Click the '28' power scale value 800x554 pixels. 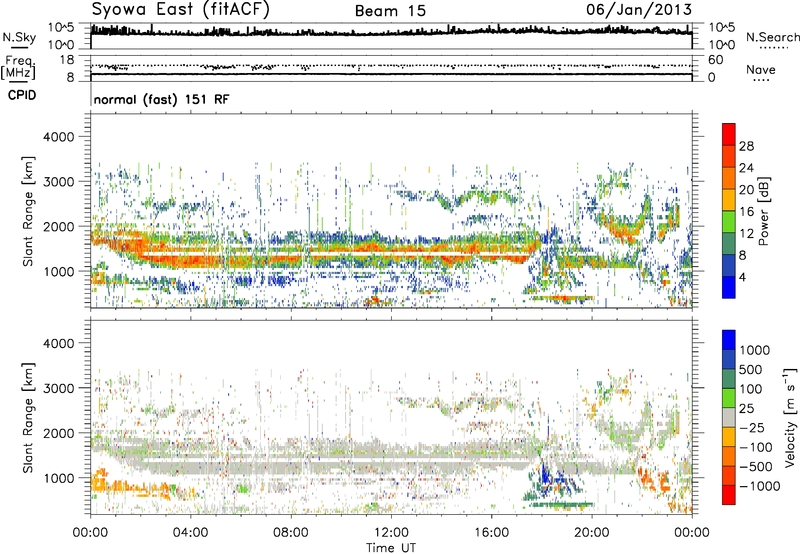746,146
